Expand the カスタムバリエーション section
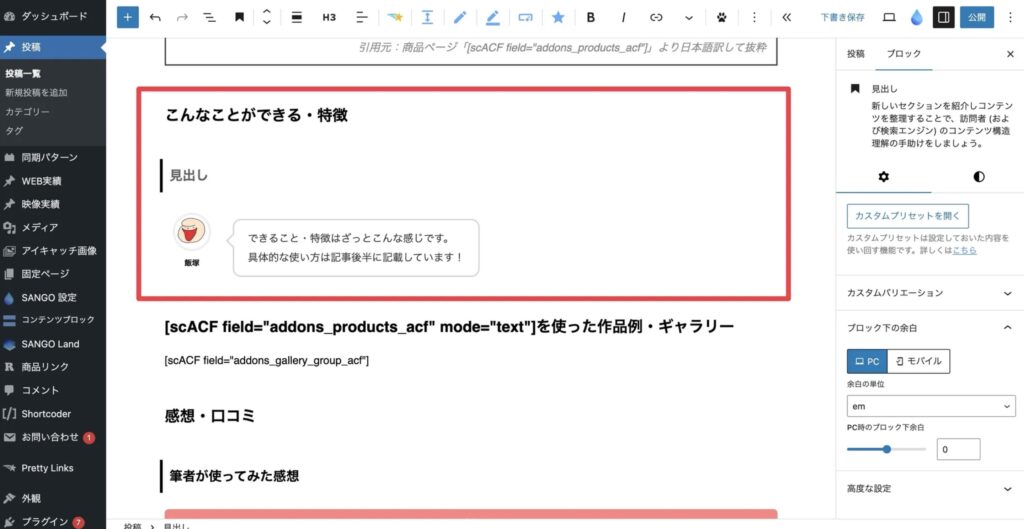Viewport: 1024px width, 529px height. click(929, 293)
